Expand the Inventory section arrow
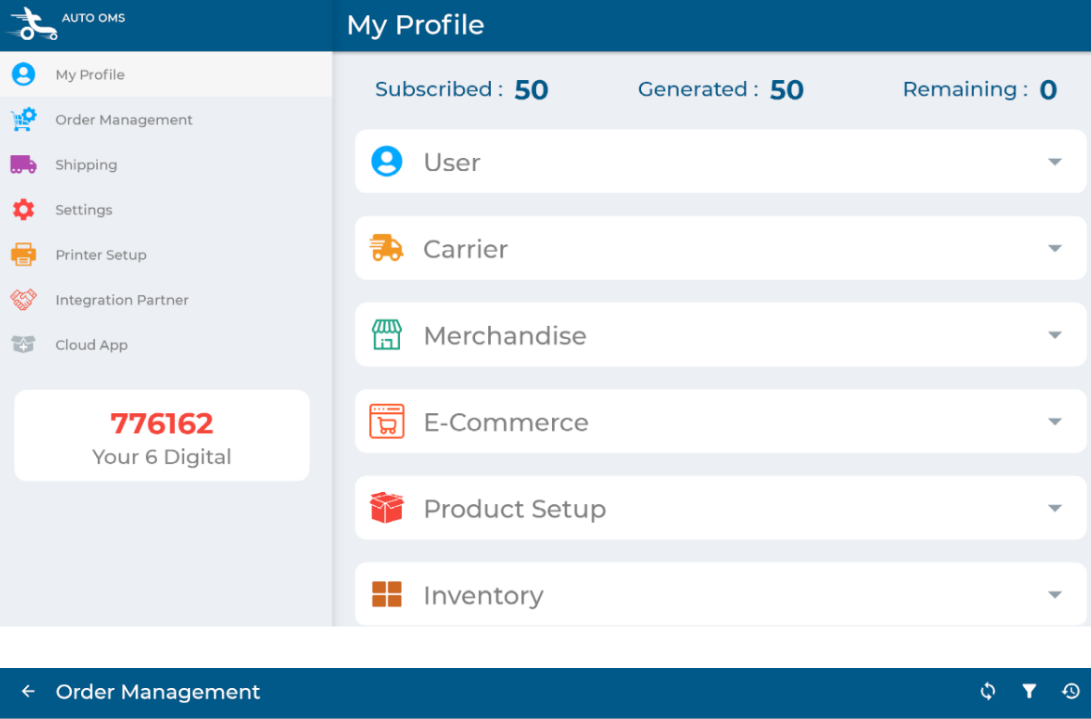Viewport: 1091px width, 719px height. click(1055, 594)
